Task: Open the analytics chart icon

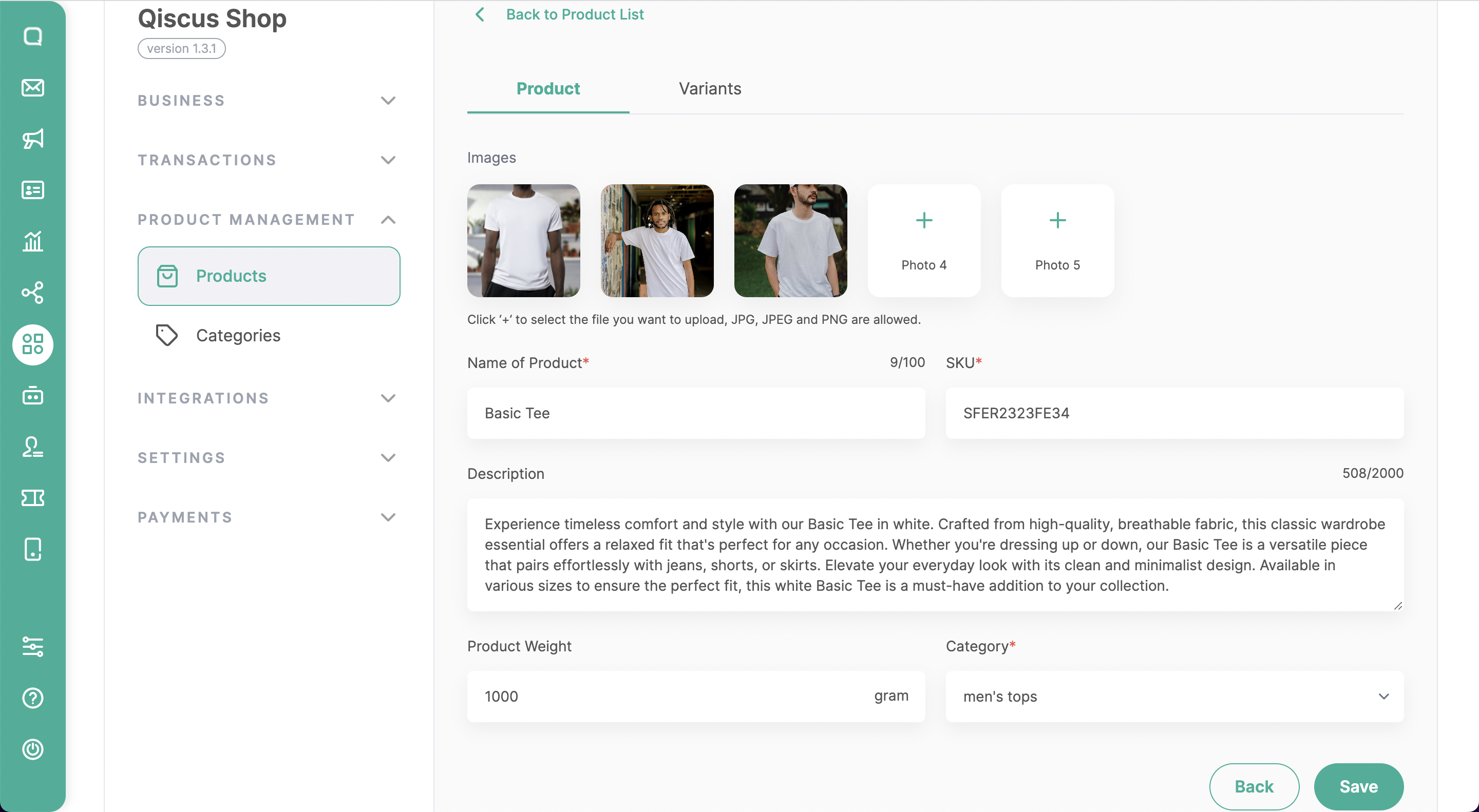Action: pos(33,241)
